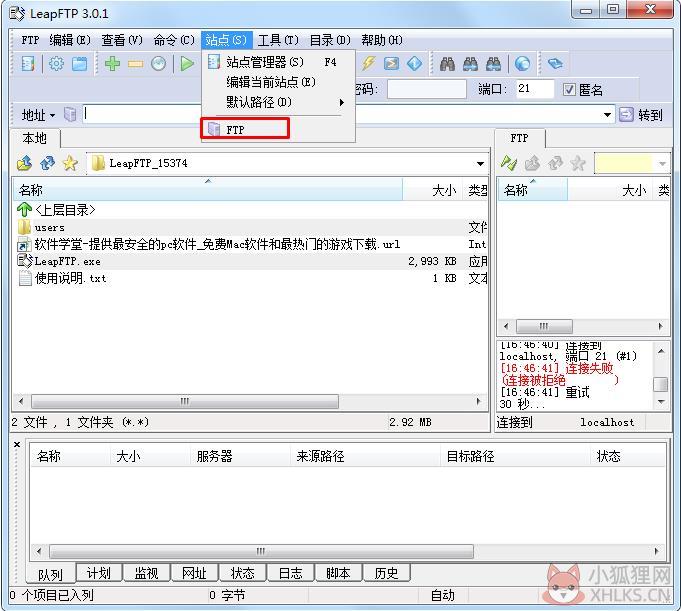681x611 pixels.
Task: Switch to the 队列 tab
Action: 50,575
